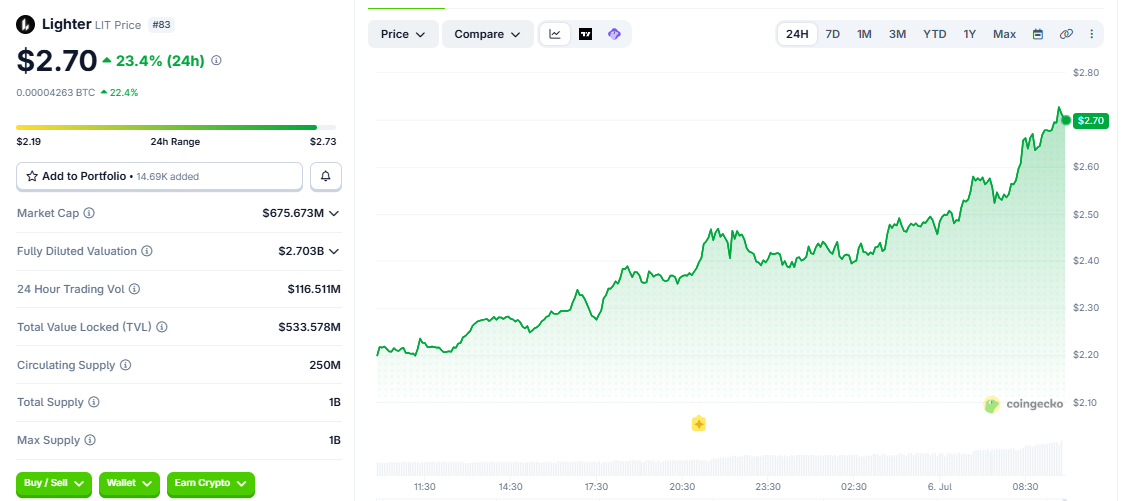The height and width of the screenshot is (501, 1121).
Task: Click the $2.73 range high value
Action: click(x=323, y=142)
